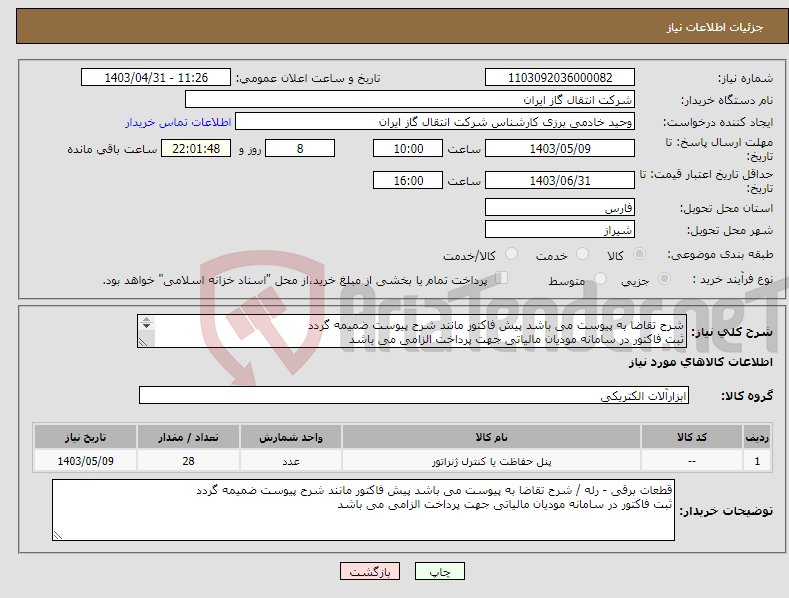Click the resize grip of توضیحات خریدار box

coord(58,535)
